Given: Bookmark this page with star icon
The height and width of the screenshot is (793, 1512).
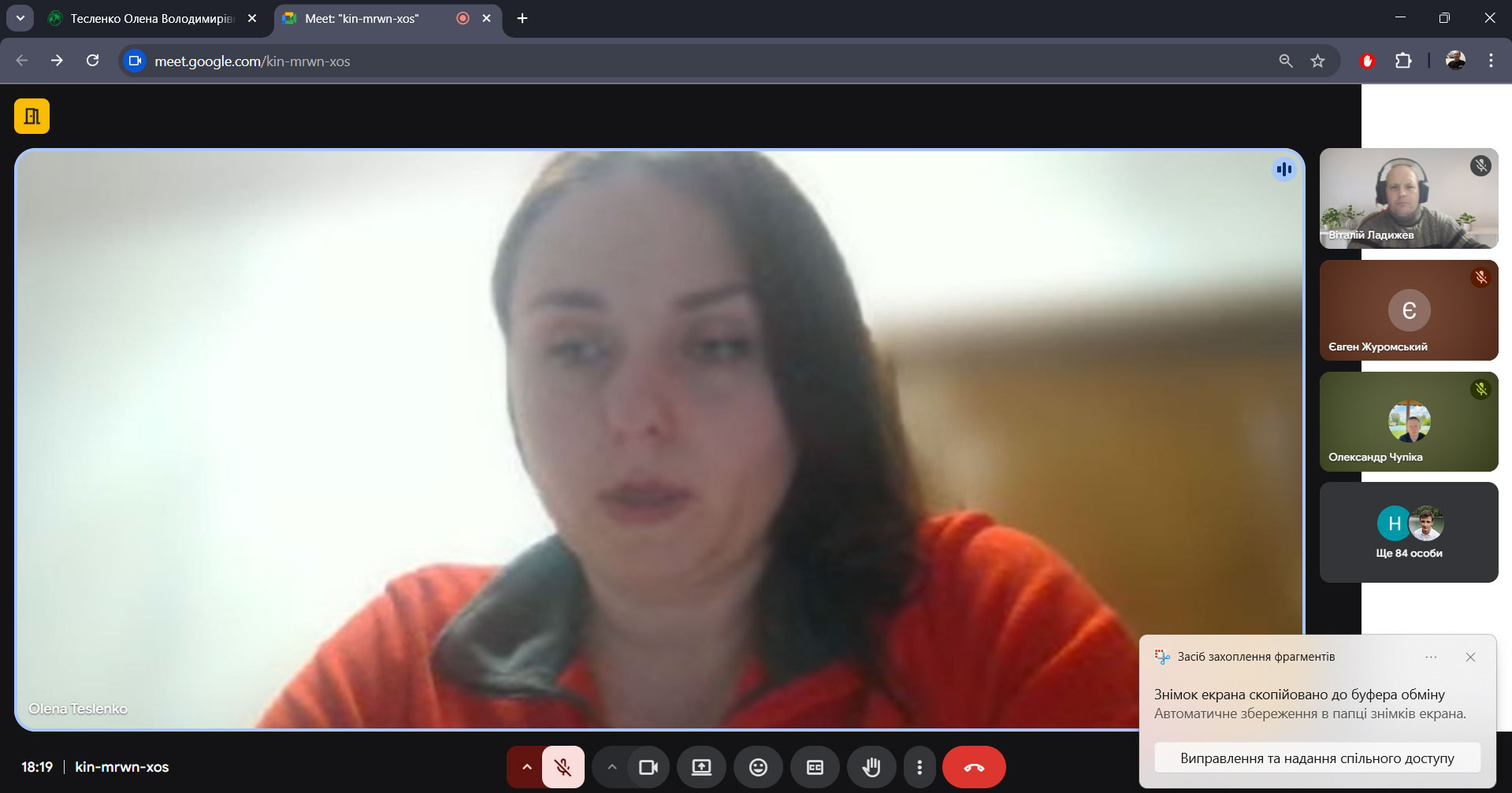Looking at the screenshot, I should coord(1317,61).
